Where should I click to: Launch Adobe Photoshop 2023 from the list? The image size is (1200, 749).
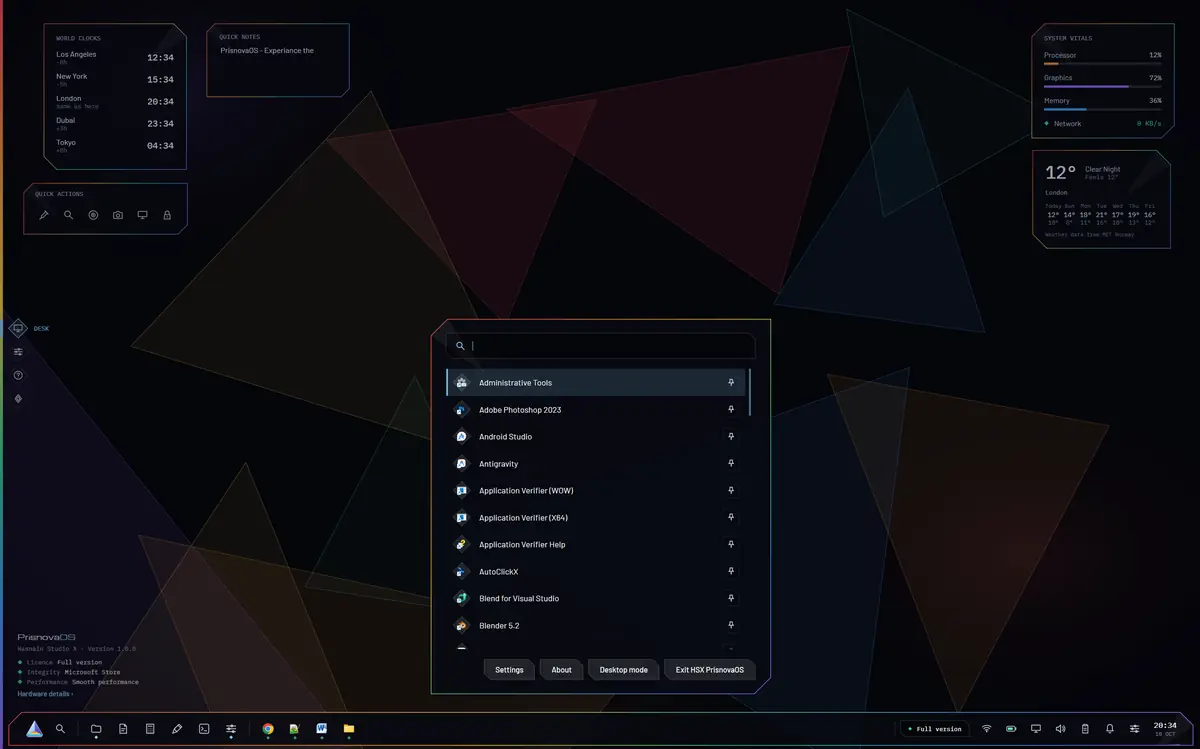pos(596,409)
